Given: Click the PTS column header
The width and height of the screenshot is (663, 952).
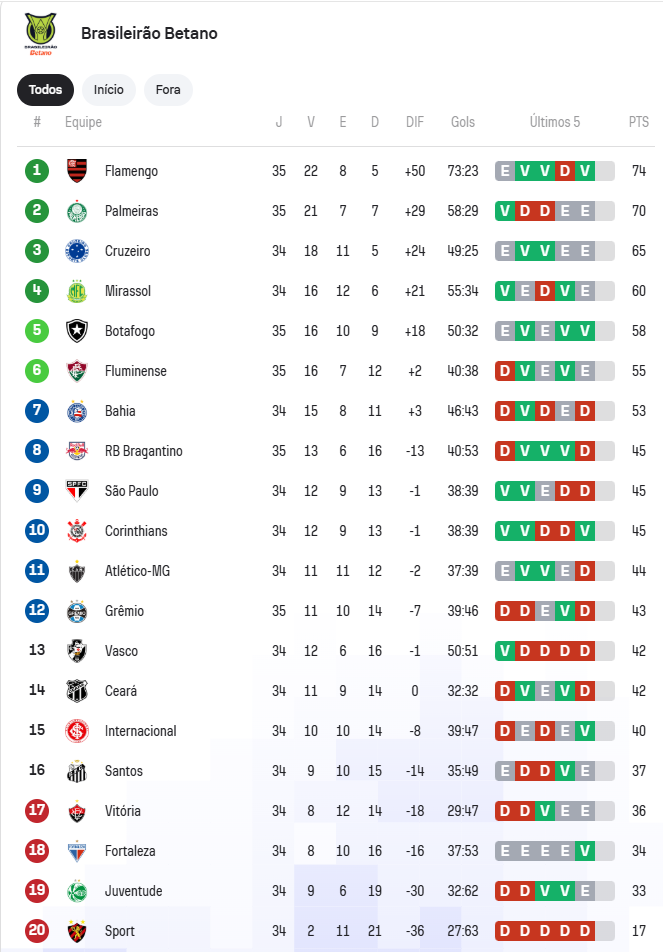Looking at the screenshot, I should click(639, 122).
